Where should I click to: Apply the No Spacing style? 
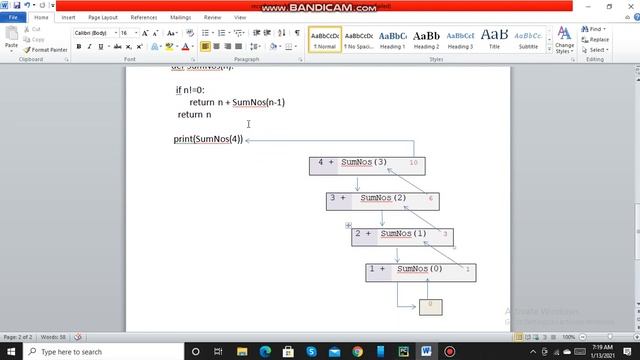point(359,40)
